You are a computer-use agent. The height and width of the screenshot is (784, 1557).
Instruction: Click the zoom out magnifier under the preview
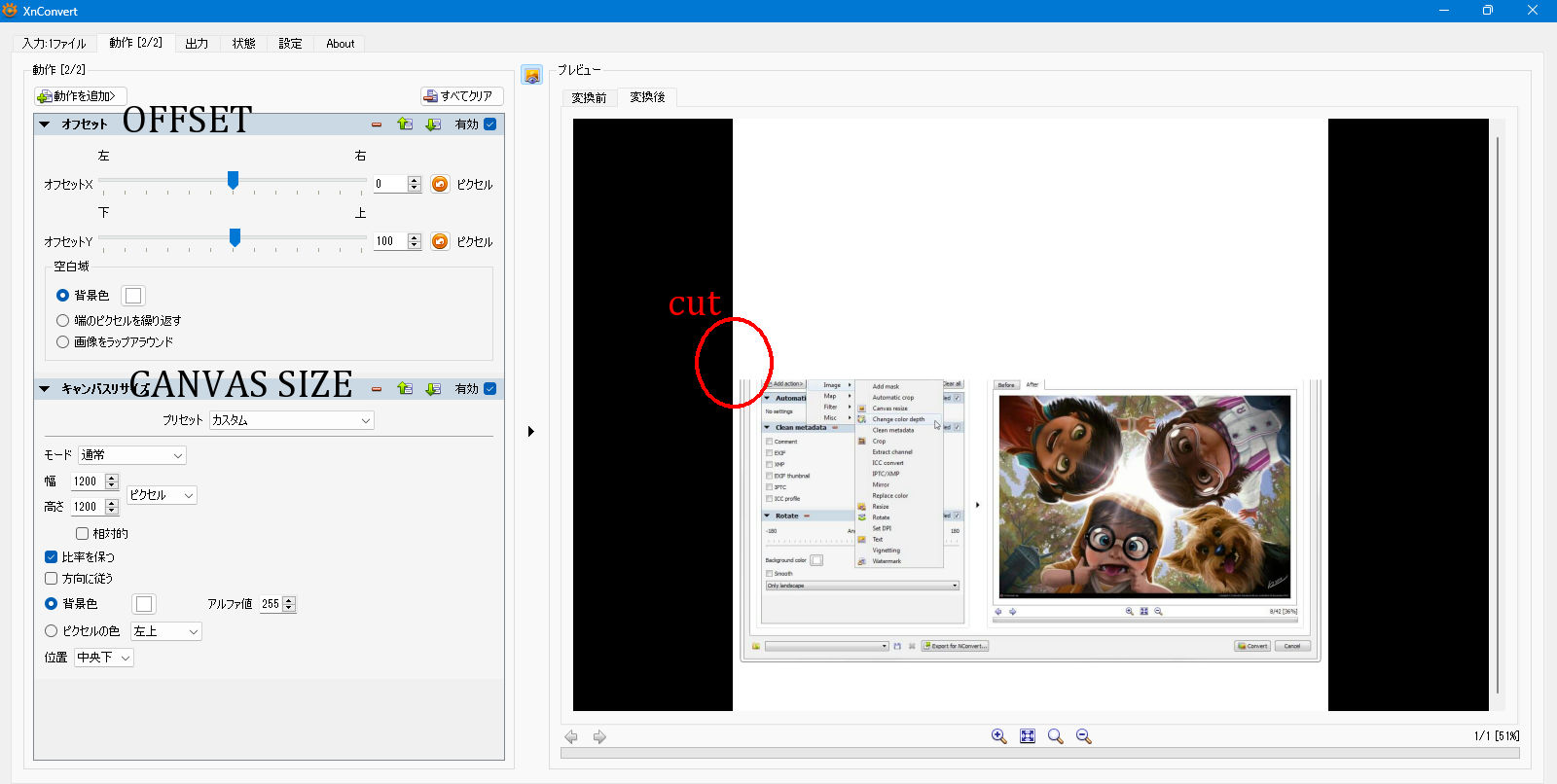[1083, 736]
